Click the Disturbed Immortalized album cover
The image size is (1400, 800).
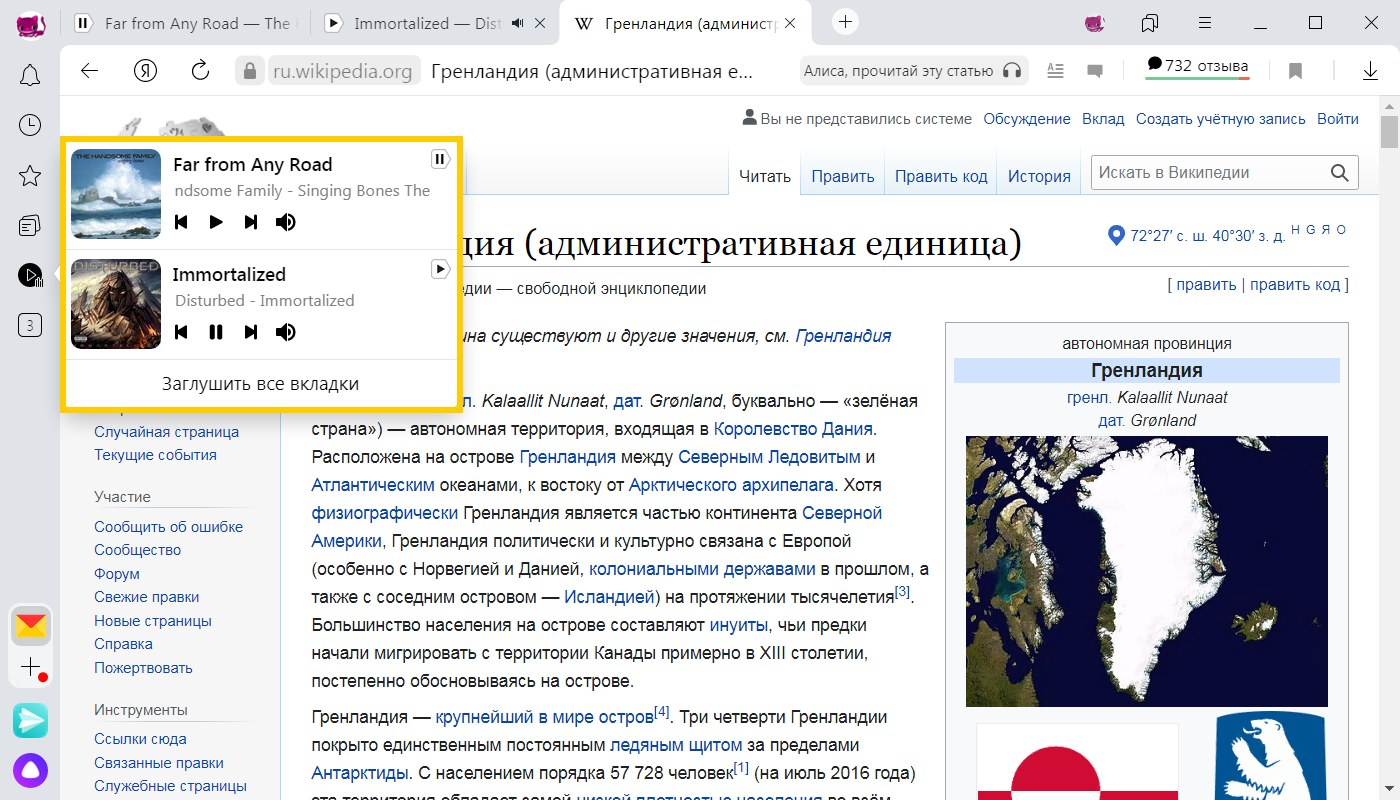click(x=116, y=304)
